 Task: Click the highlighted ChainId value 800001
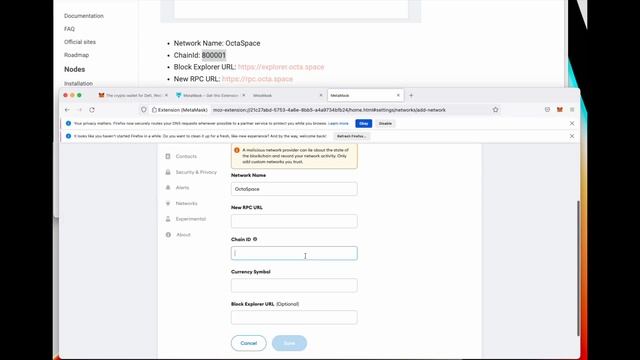click(x=213, y=55)
